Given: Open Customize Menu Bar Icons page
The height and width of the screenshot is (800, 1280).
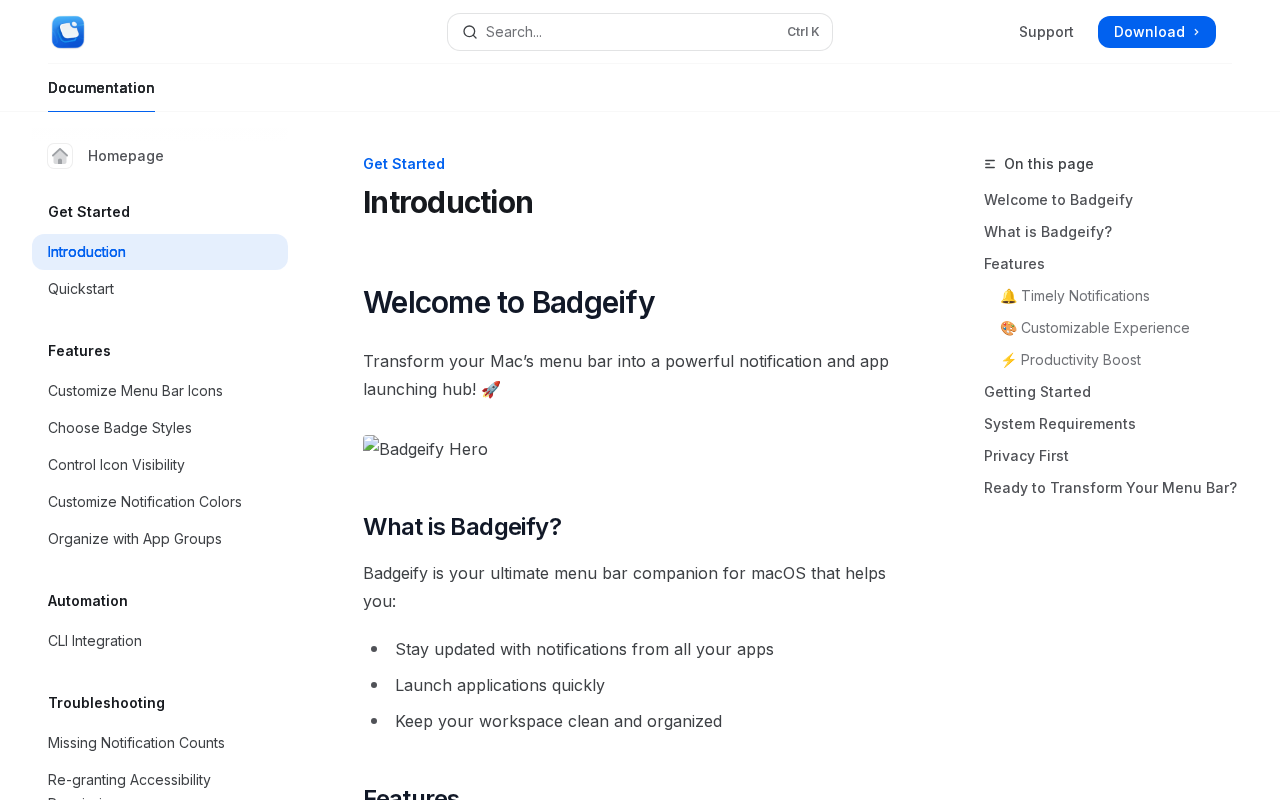Looking at the screenshot, I should [135, 391].
